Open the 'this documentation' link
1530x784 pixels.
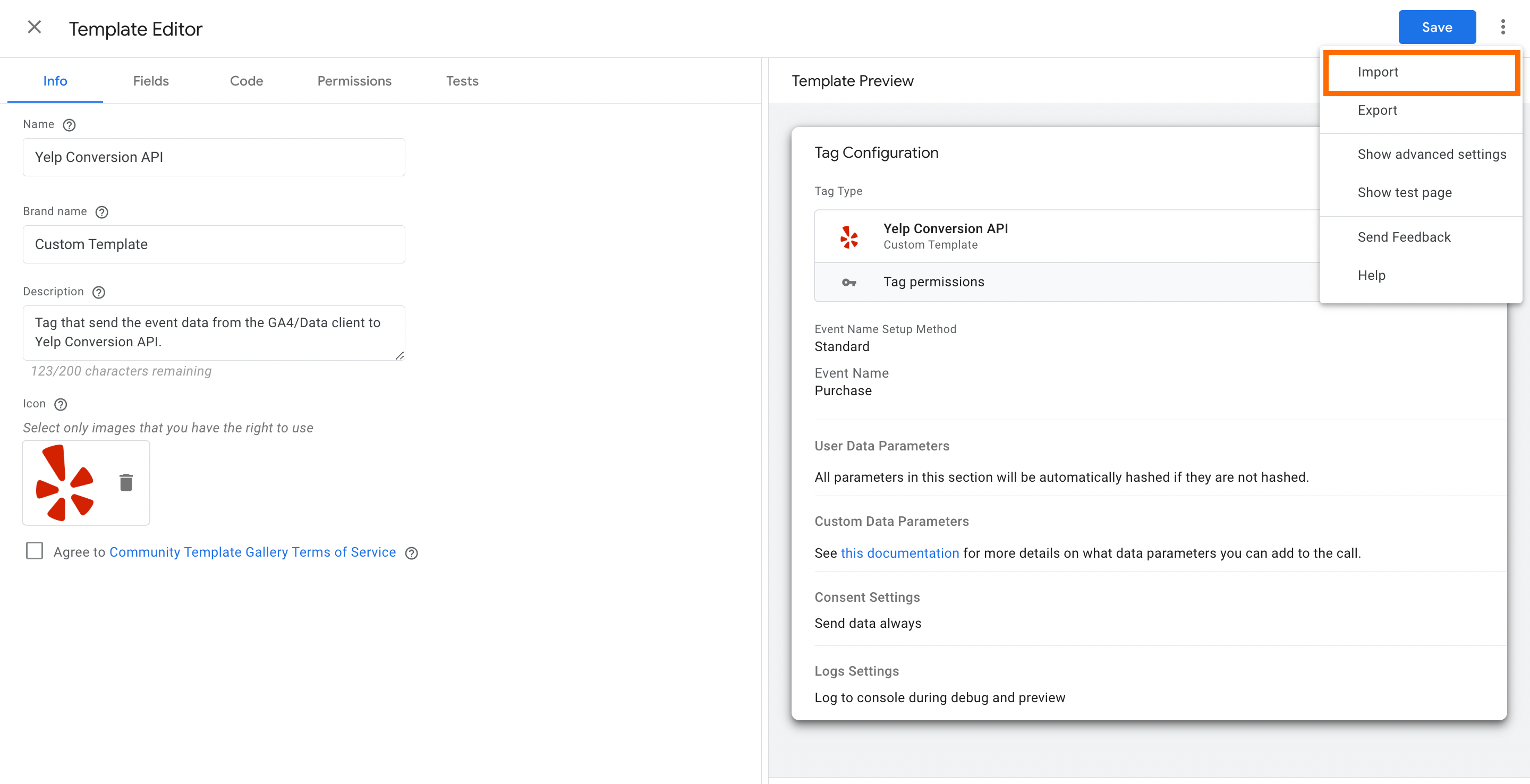[x=899, y=553]
